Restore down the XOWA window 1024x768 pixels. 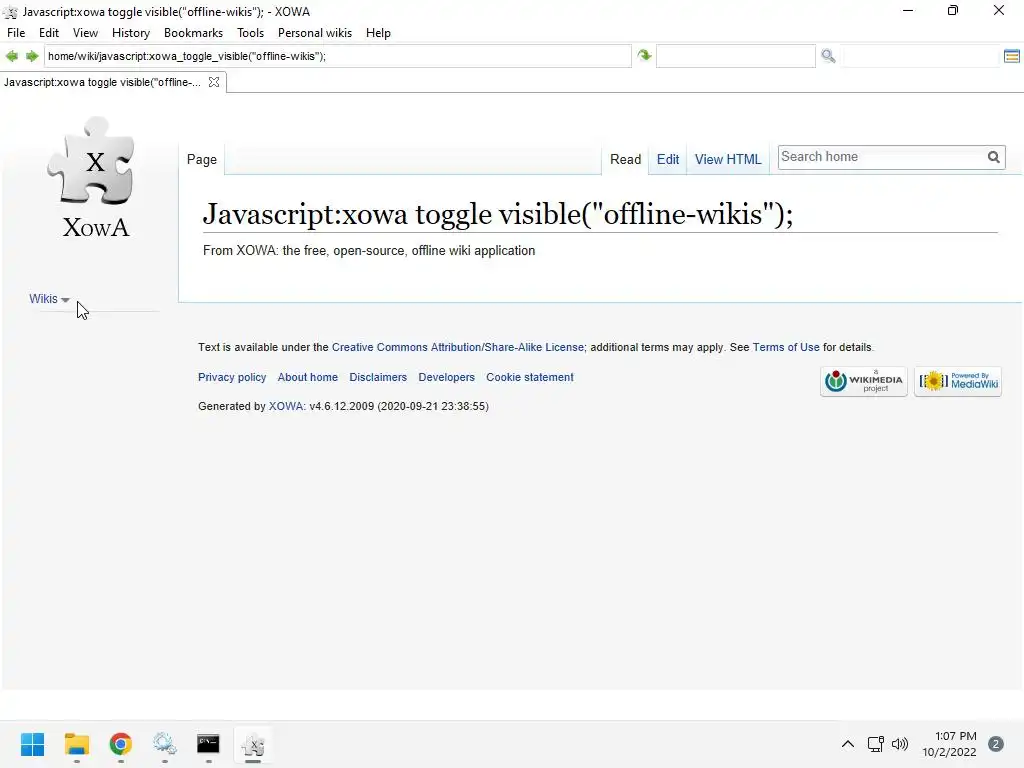coord(953,10)
